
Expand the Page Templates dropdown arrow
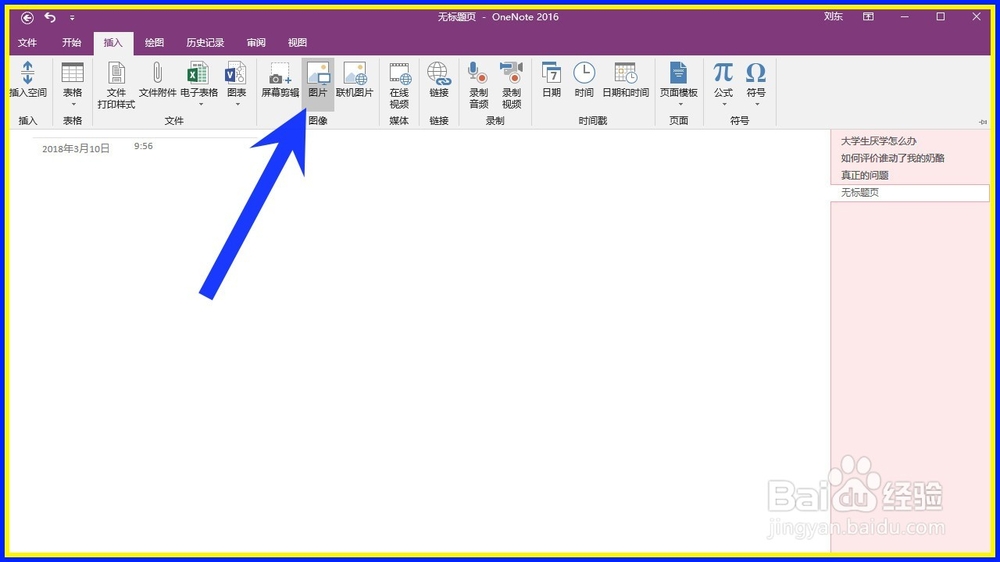(680, 104)
